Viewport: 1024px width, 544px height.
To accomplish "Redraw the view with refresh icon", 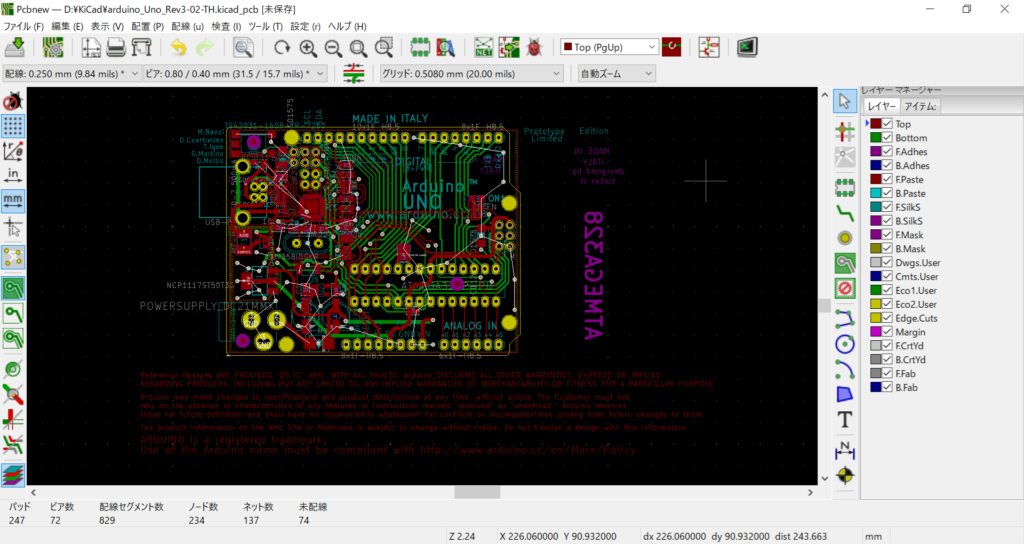I will click(281, 47).
